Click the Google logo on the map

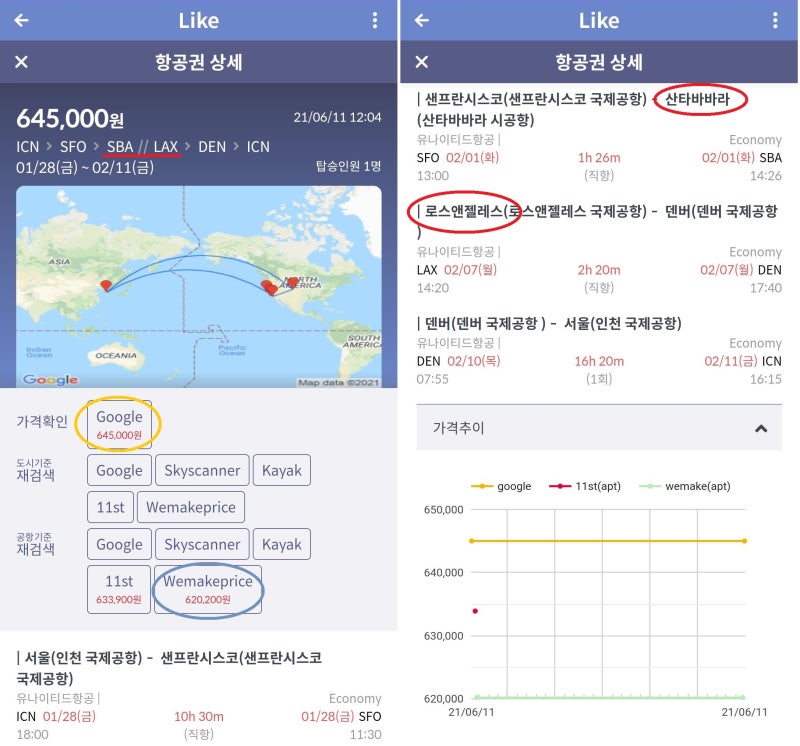50,379
